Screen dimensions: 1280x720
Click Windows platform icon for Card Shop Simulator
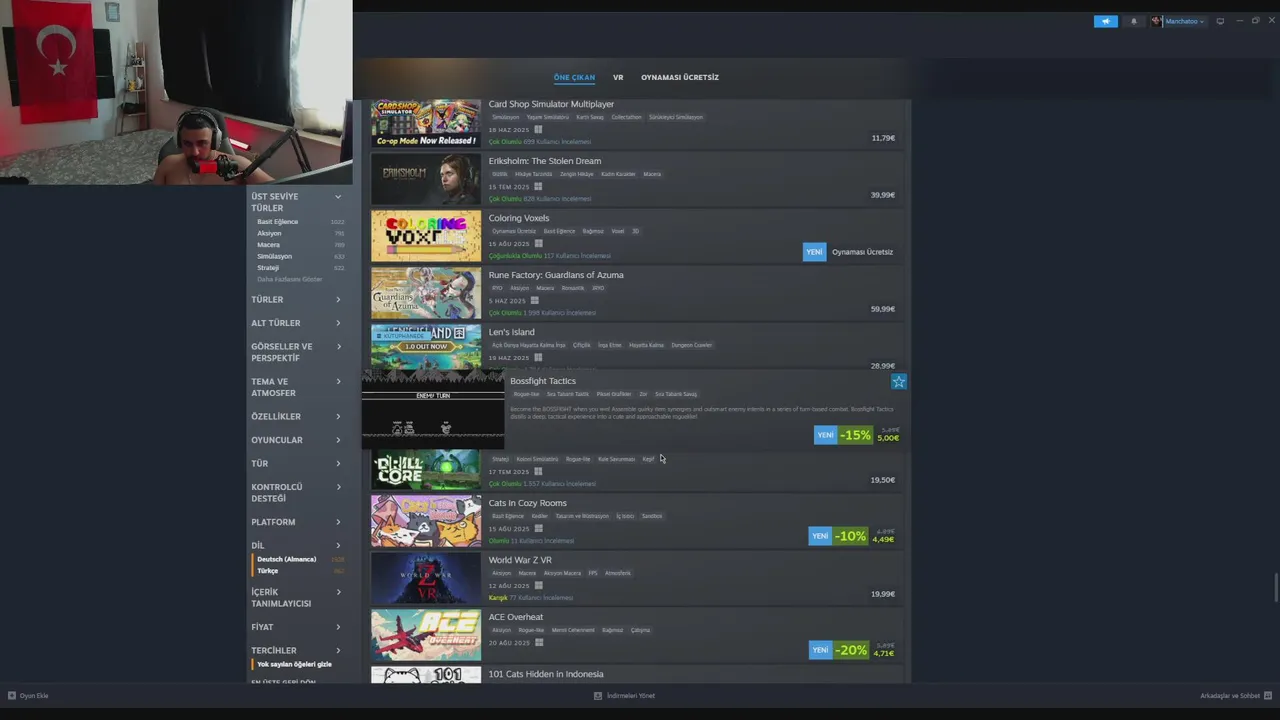(x=538, y=130)
